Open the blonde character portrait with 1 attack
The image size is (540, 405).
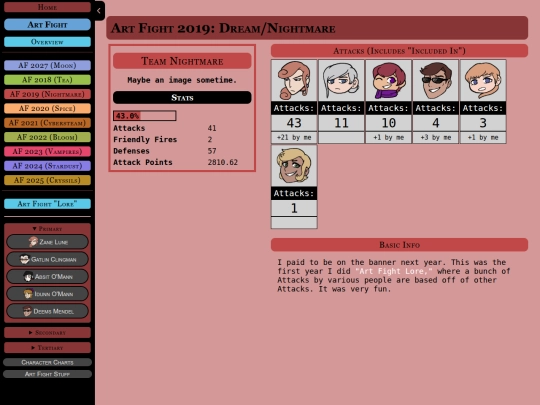[x=294, y=166]
